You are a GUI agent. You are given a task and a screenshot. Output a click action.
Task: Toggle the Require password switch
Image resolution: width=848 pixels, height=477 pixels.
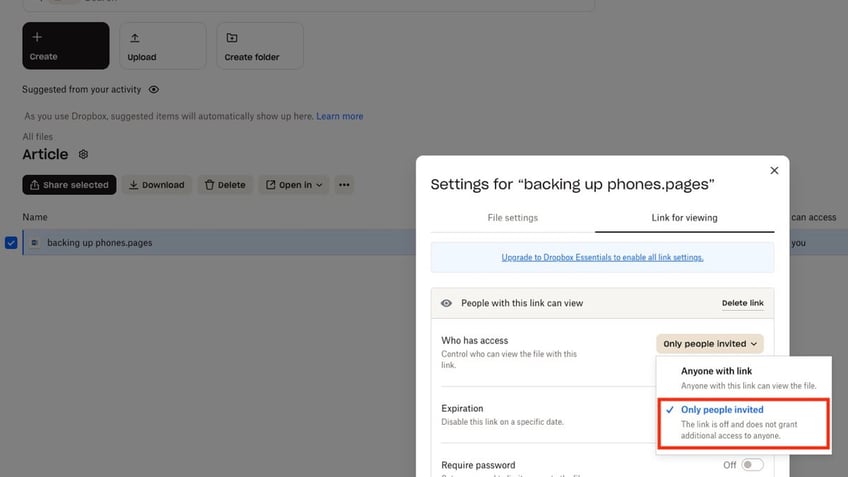(x=752, y=465)
